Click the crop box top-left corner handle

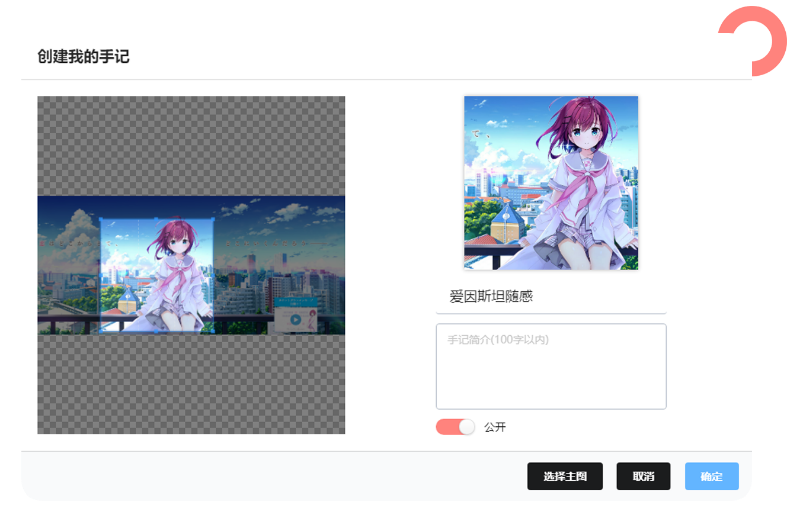[101, 218]
